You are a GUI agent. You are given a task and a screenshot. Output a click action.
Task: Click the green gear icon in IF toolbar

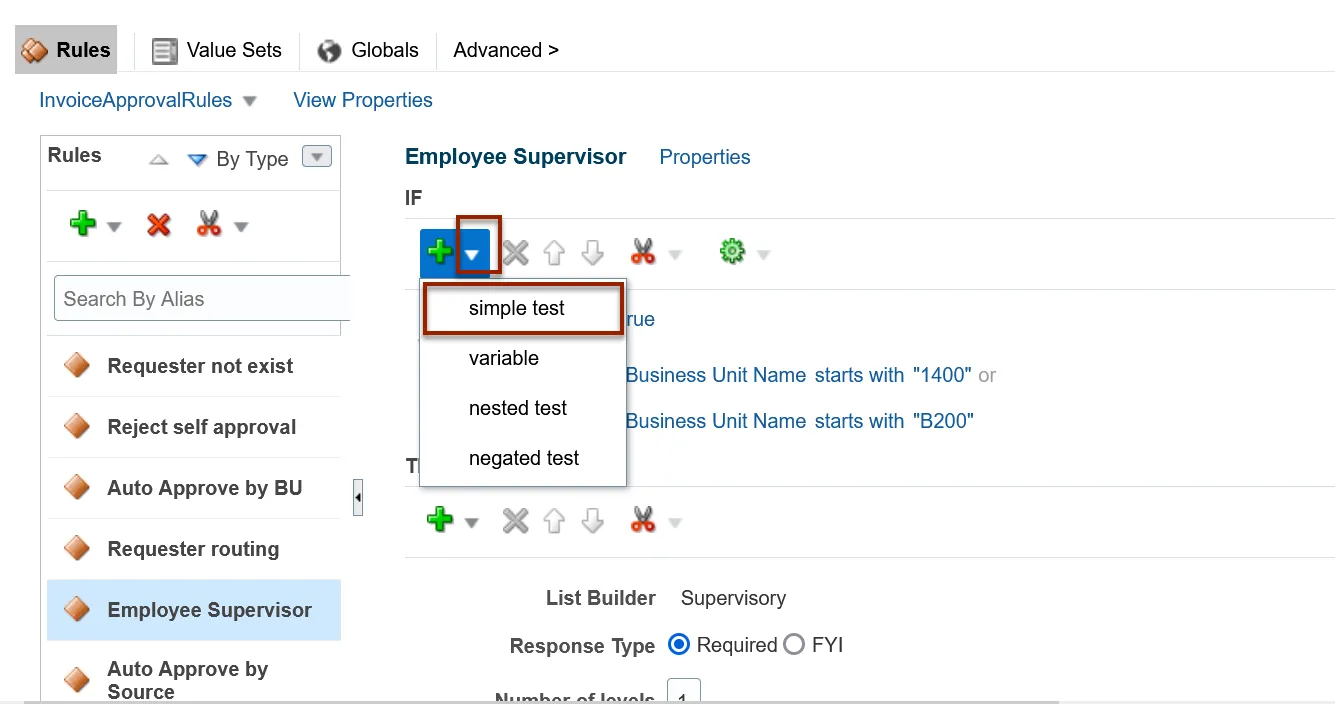pyautogui.click(x=732, y=252)
